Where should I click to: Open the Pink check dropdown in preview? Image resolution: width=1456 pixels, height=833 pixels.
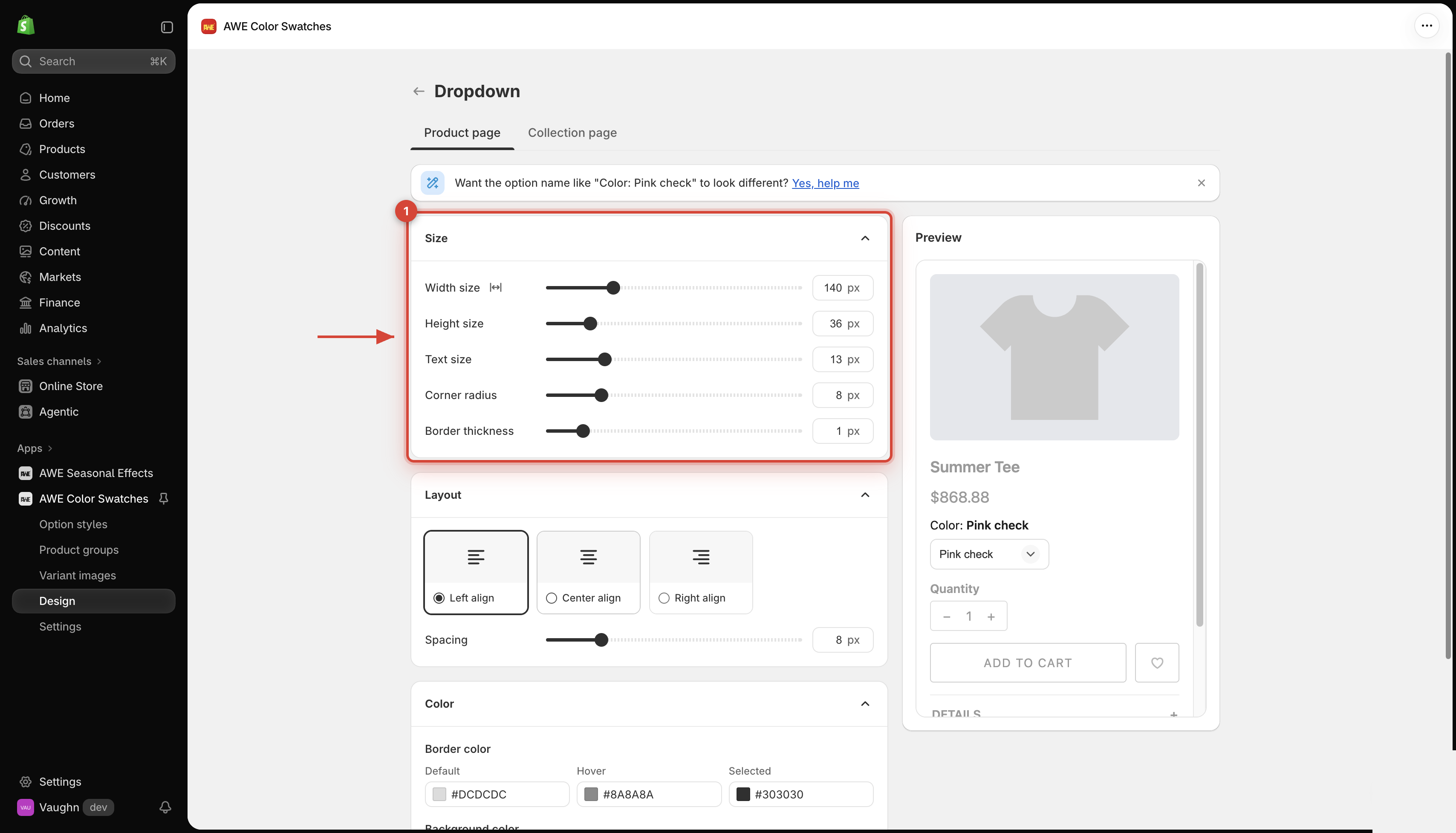(x=989, y=554)
